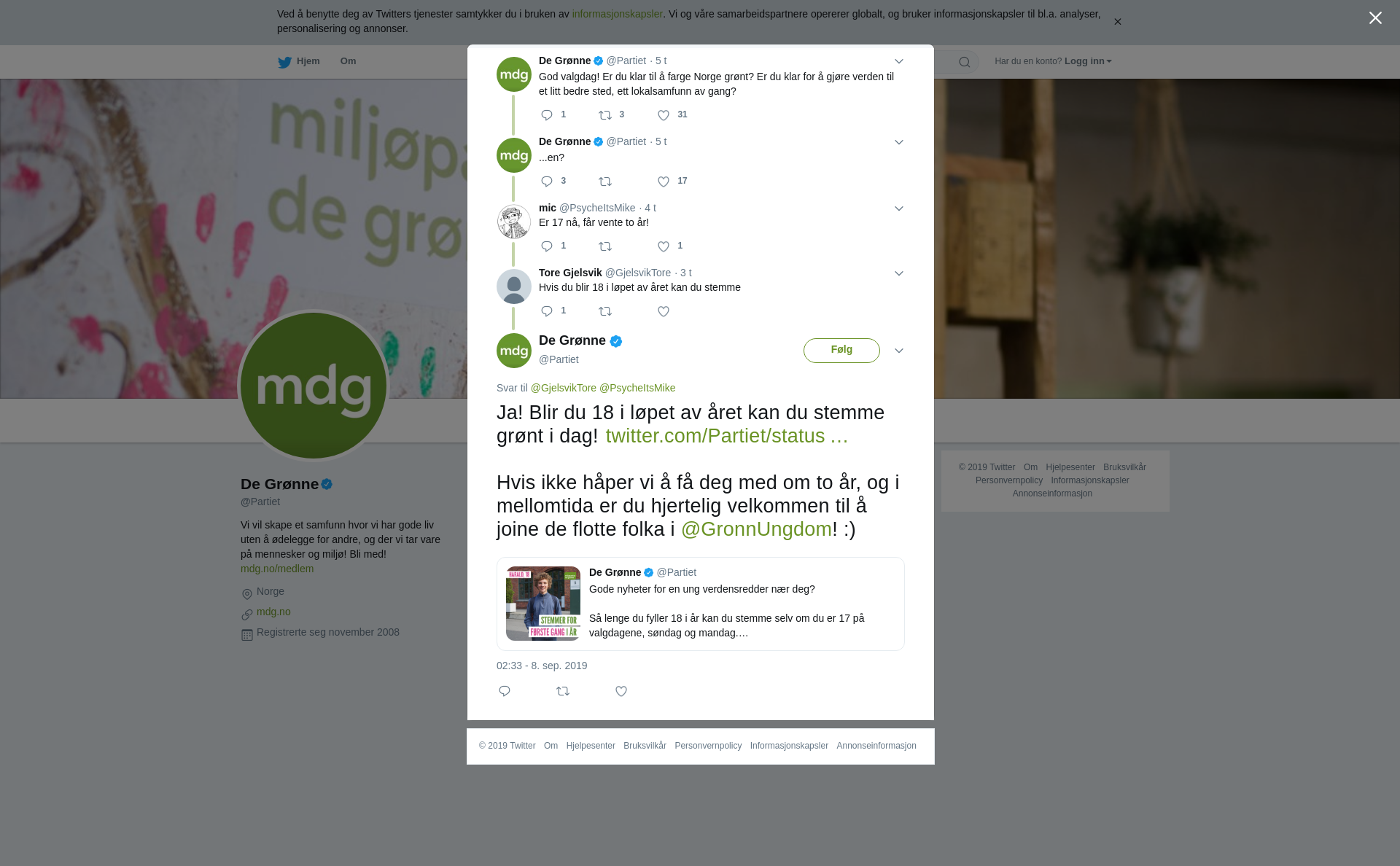Image resolution: width=1400 pixels, height=866 pixels.
Task: Open the Om menu item in top bar
Action: pos(349,61)
